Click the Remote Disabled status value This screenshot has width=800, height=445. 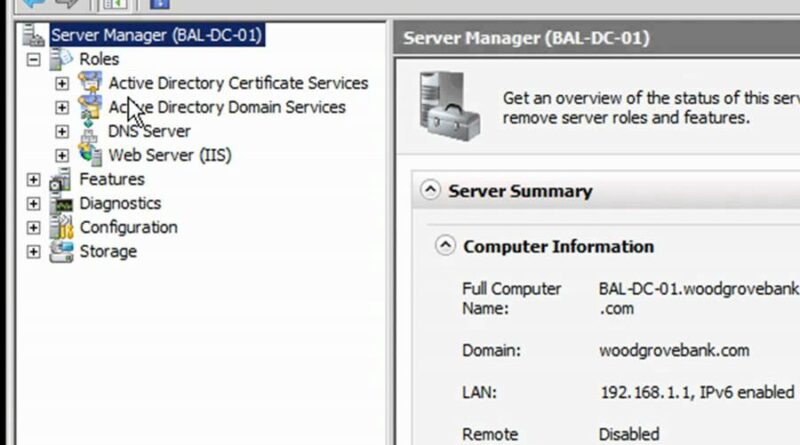(629, 434)
